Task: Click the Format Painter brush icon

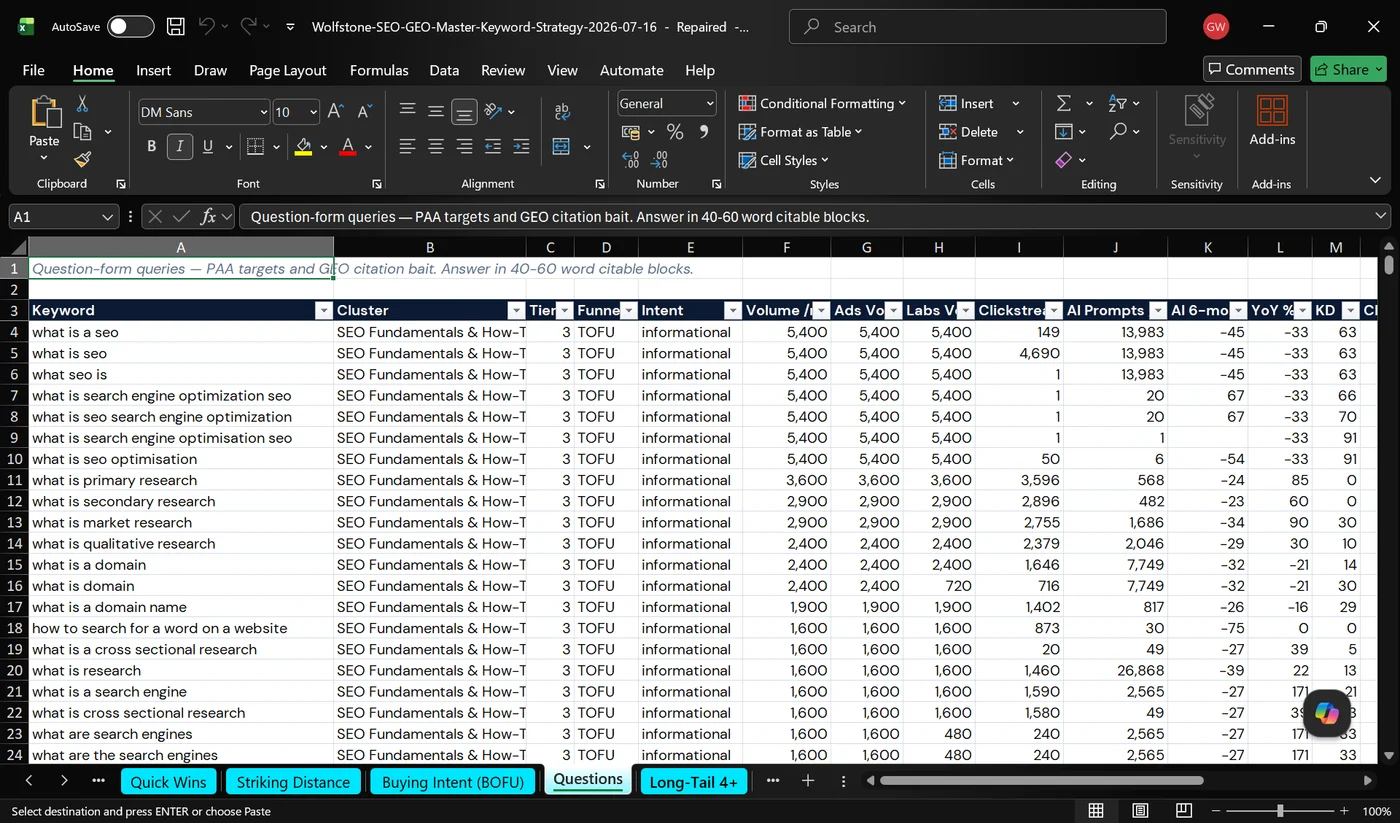Action: point(83,159)
